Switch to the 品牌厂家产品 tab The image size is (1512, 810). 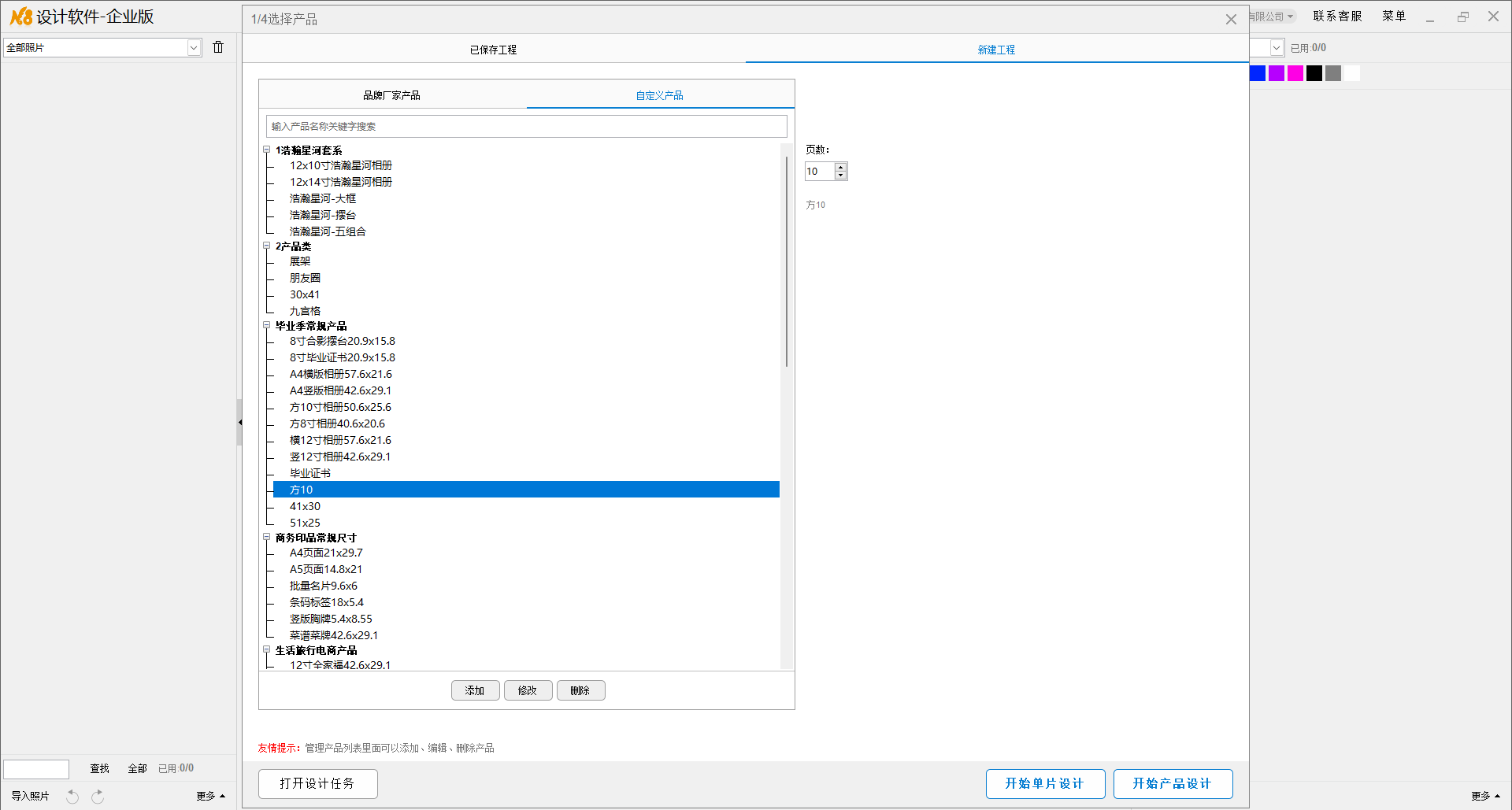click(391, 95)
